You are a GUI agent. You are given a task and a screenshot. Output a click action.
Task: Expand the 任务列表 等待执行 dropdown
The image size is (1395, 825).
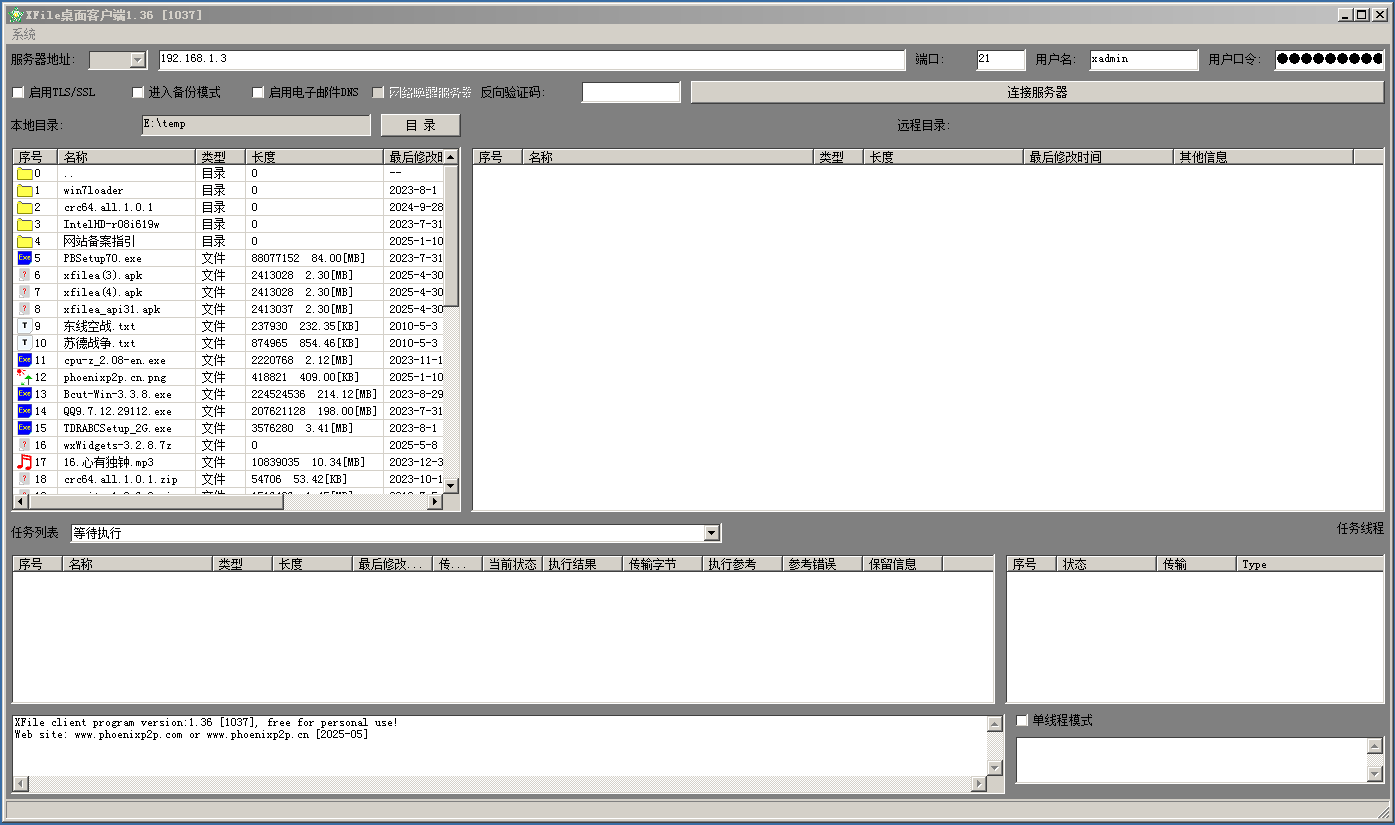tap(711, 534)
